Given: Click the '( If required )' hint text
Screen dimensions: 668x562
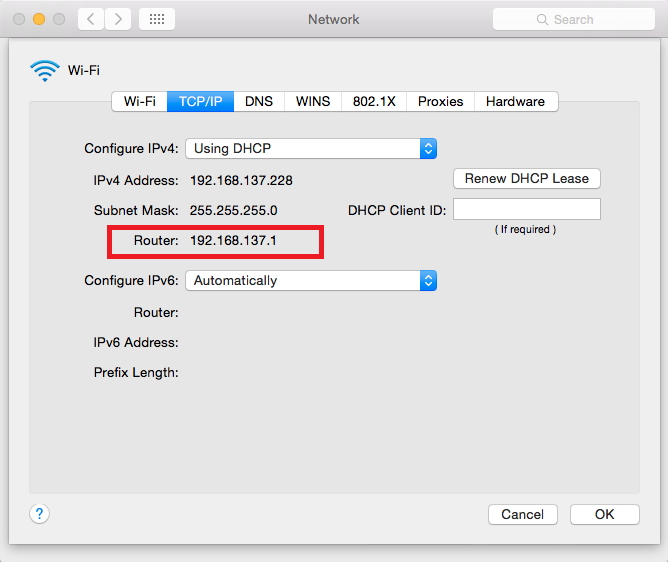Looking at the screenshot, I should [x=525, y=230].
